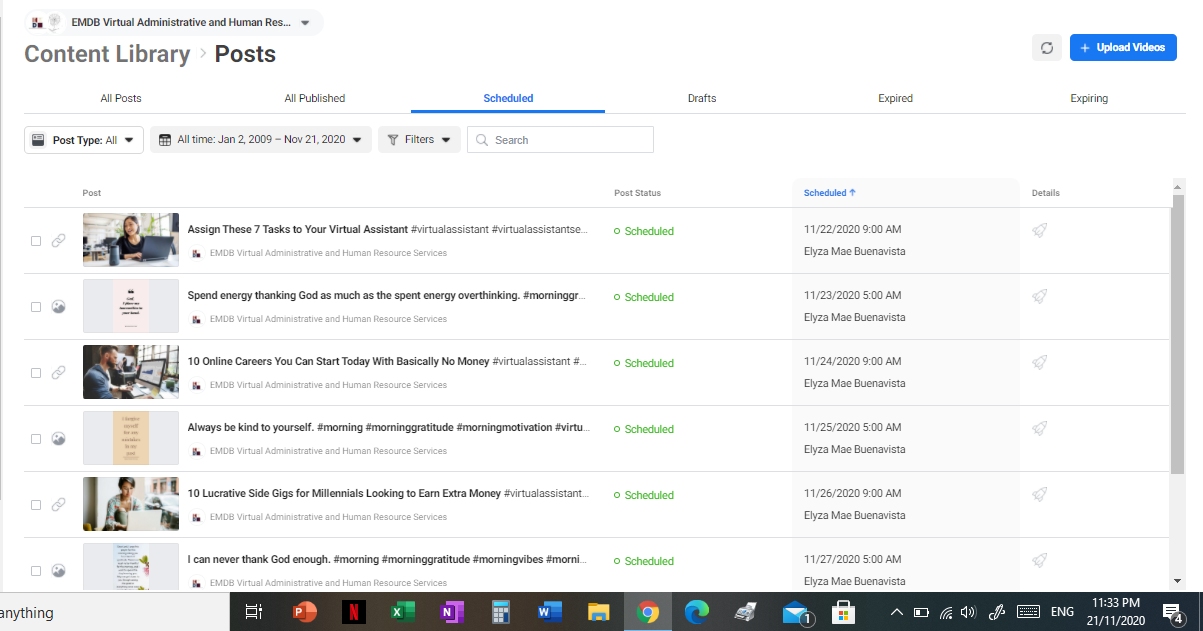
Task: Open Microsoft Edge from the taskbar
Action: (x=696, y=612)
